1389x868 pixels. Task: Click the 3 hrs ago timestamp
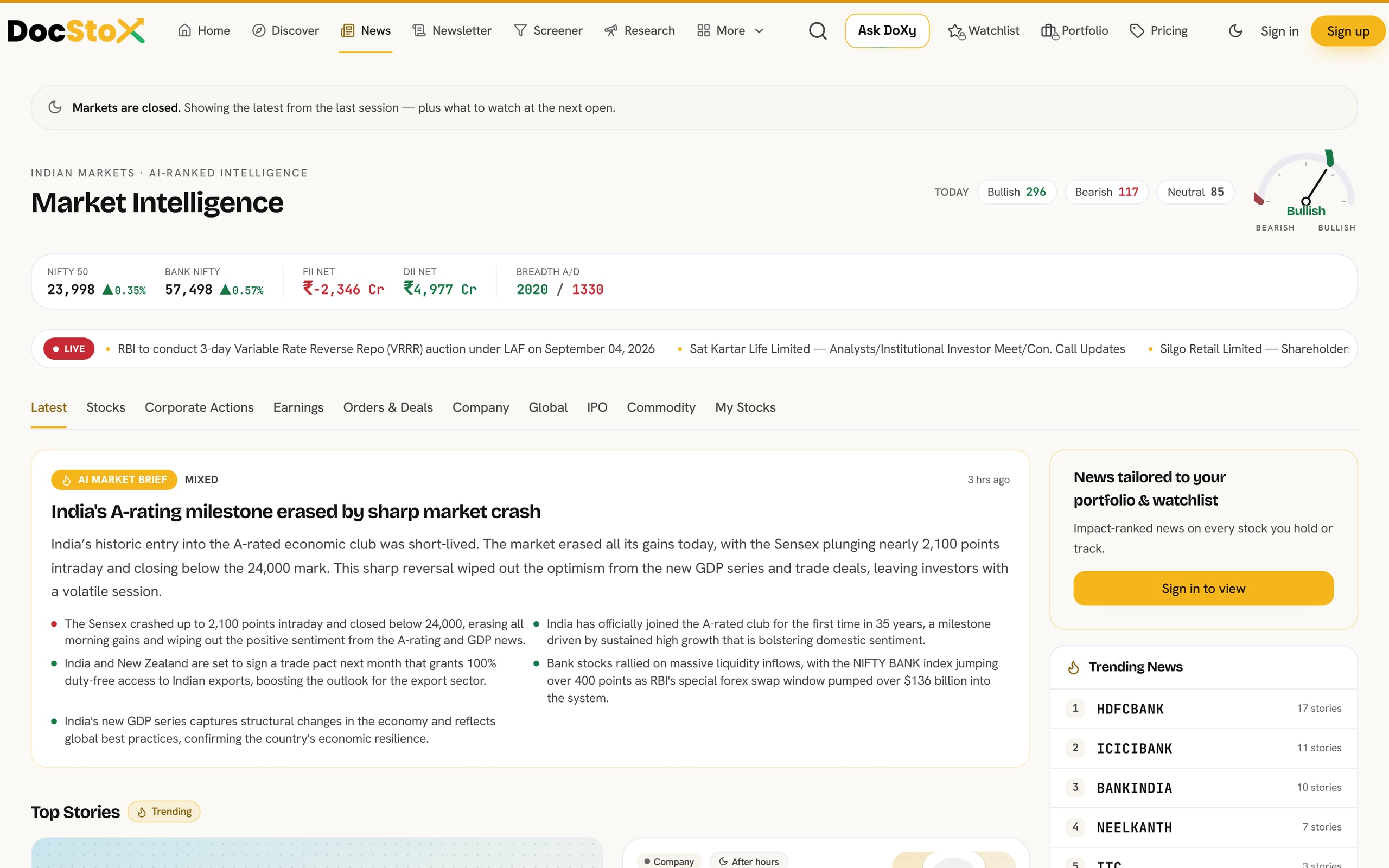(x=988, y=480)
